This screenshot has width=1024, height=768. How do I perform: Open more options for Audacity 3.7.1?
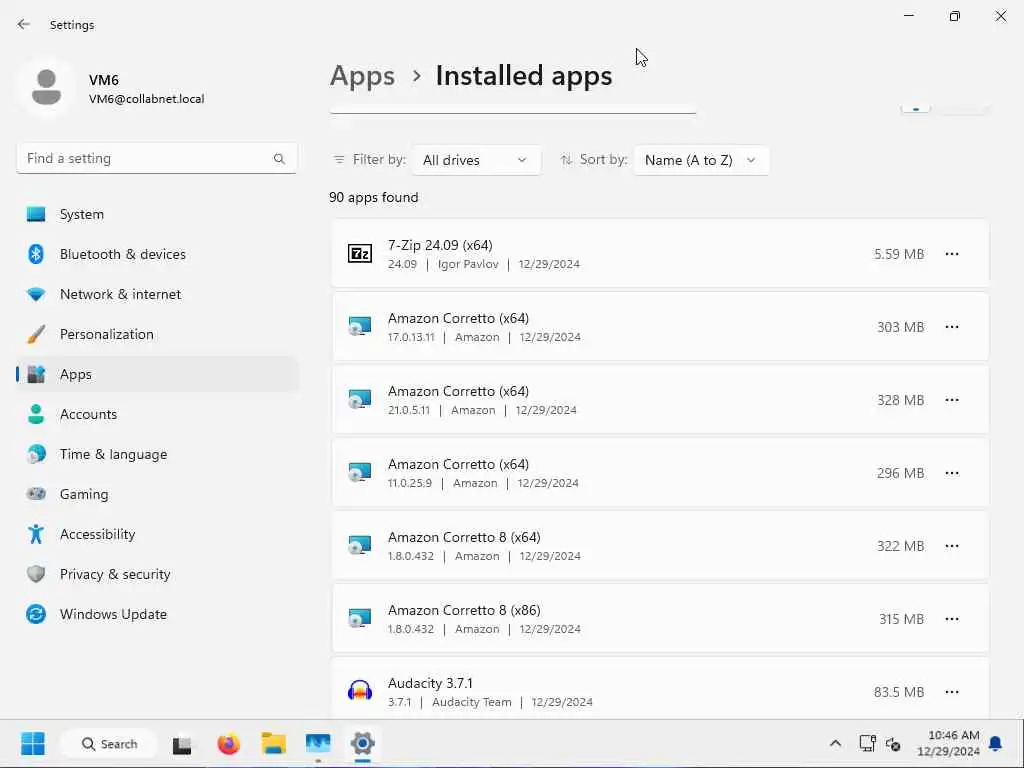tap(951, 692)
